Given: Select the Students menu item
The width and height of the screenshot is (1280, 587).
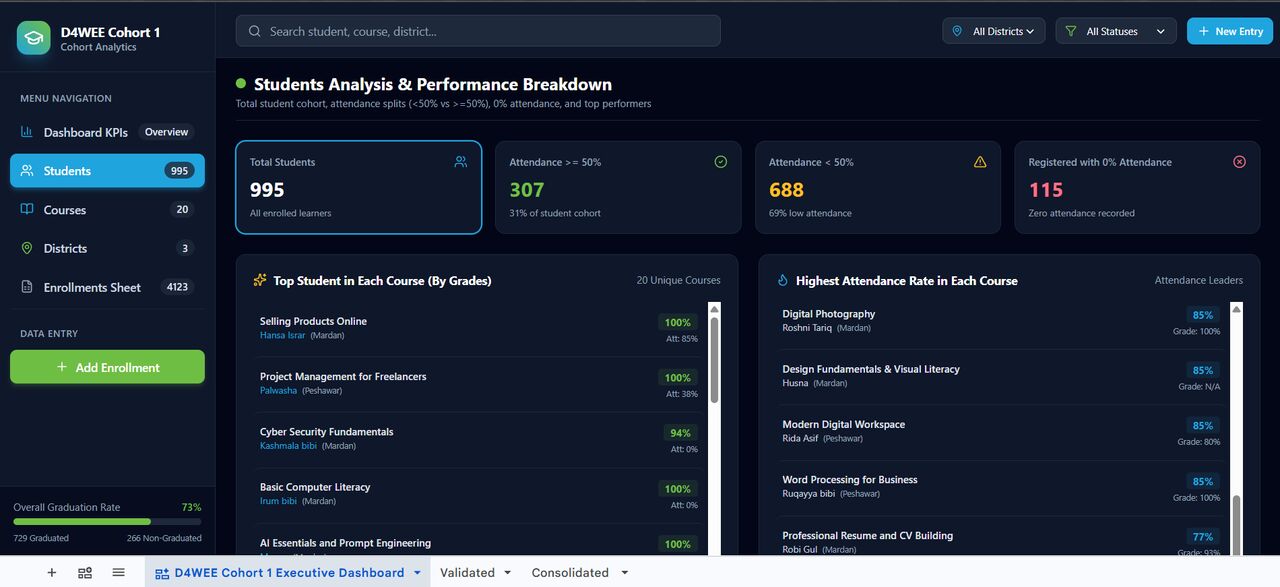Looking at the screenshot, I should tap(107, 171).
